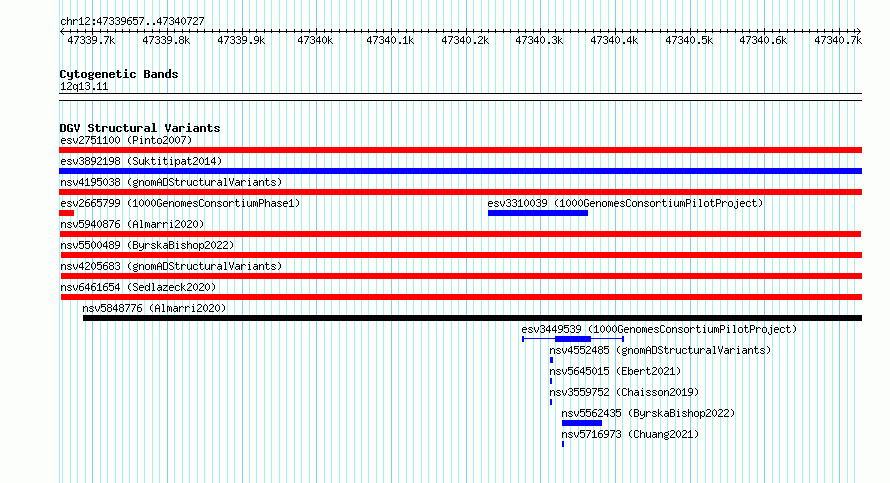Click the nsv4195038 (gnomADStructuralVariants) label
The image size is (890, 483).
pos(171,182)
